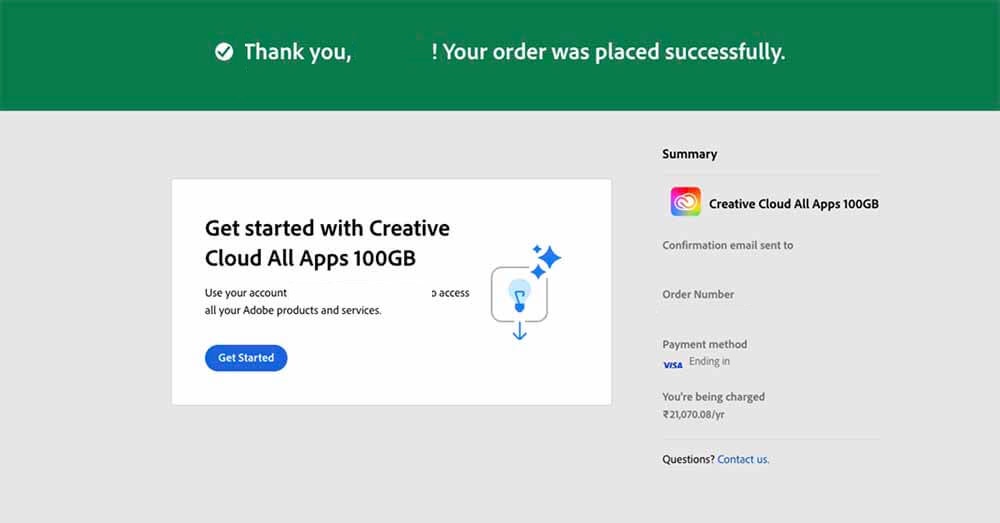Select the Summary heading
This screenshot has width=1000, height=523.
tap(689, 154)
